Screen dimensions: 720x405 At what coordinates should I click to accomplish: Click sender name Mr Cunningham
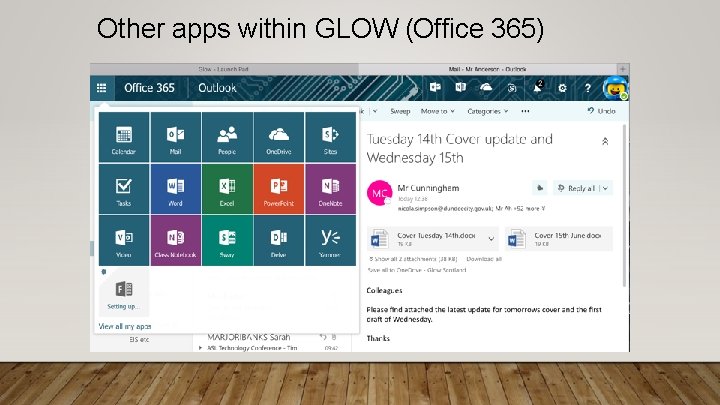[x=428, y=188]
